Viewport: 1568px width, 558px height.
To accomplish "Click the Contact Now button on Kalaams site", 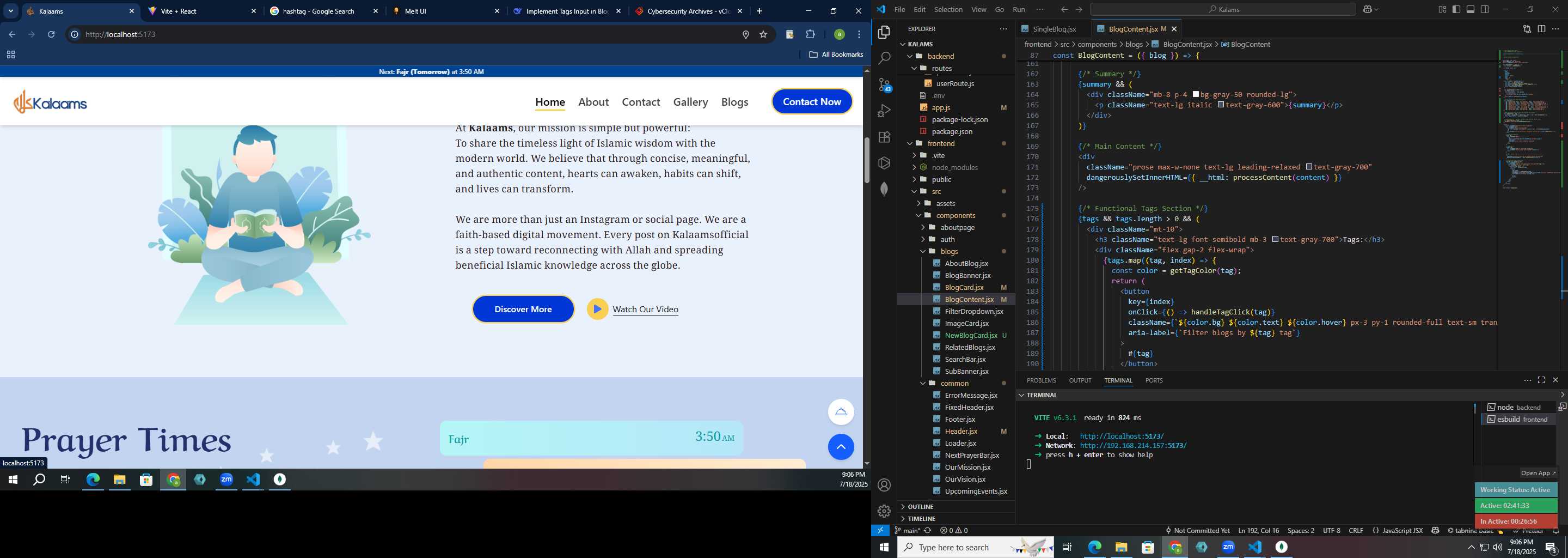I will [812, 102].
